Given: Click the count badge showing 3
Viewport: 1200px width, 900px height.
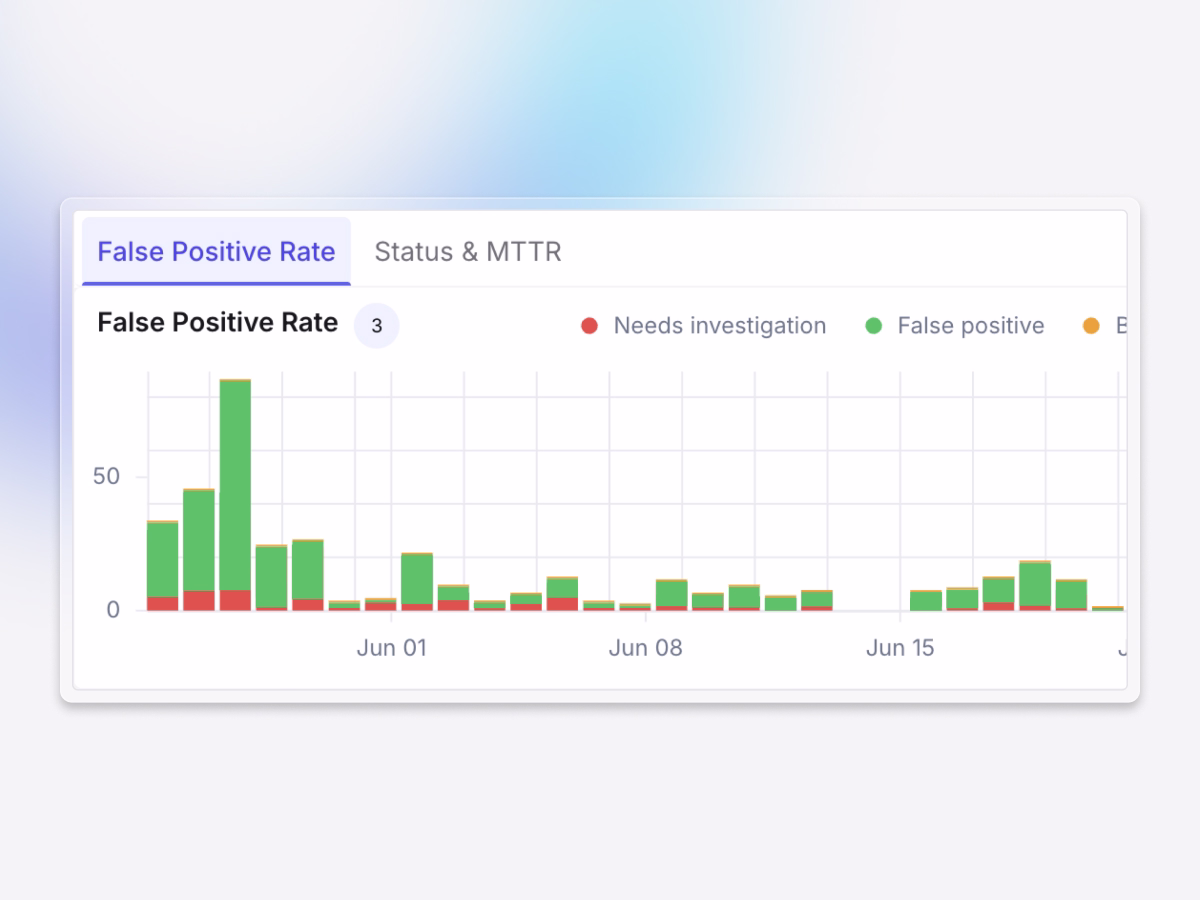Looking at the screenshot, I should [x=377, y=325].
